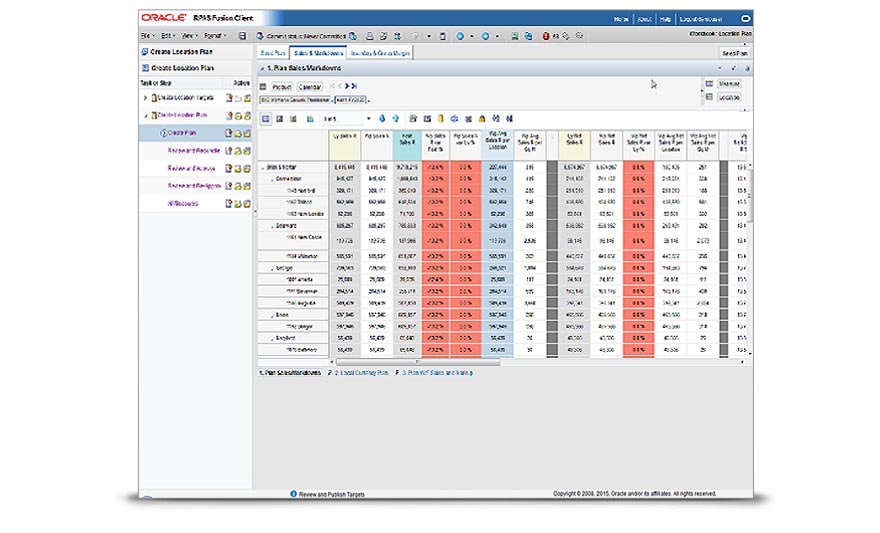Click the Calendar dimension button
The width and height of the screenshot is (880, 533).
311,87
